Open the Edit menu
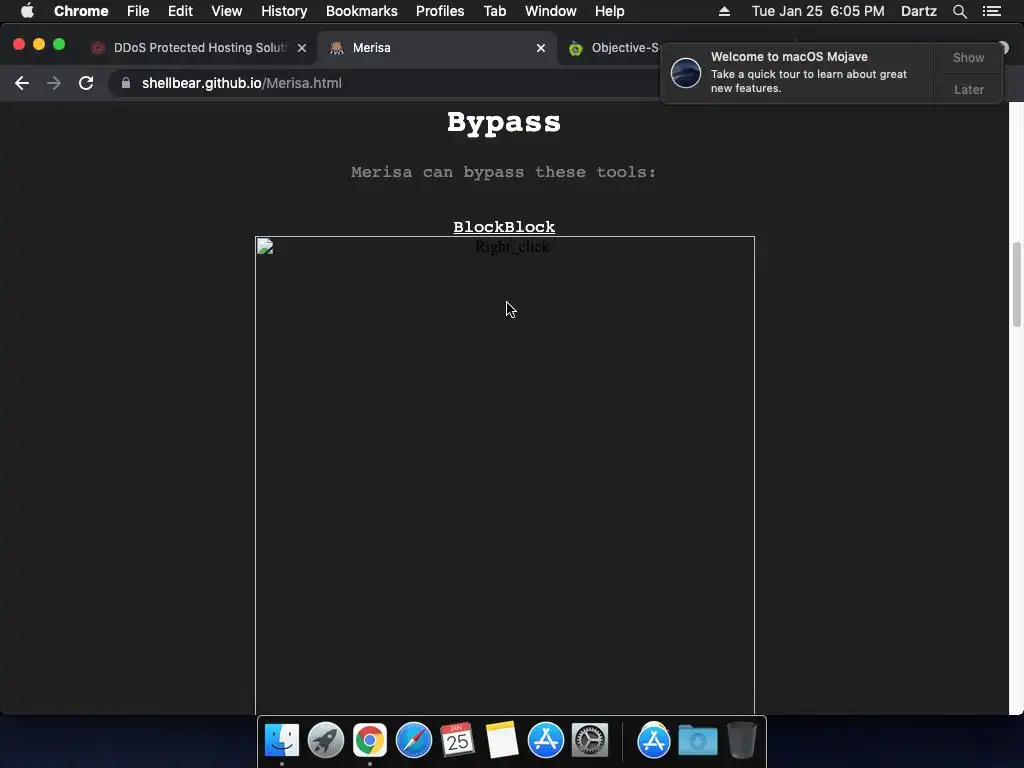Image resolution: width=1024 pixels, height=768 pixels. [180, 11]
